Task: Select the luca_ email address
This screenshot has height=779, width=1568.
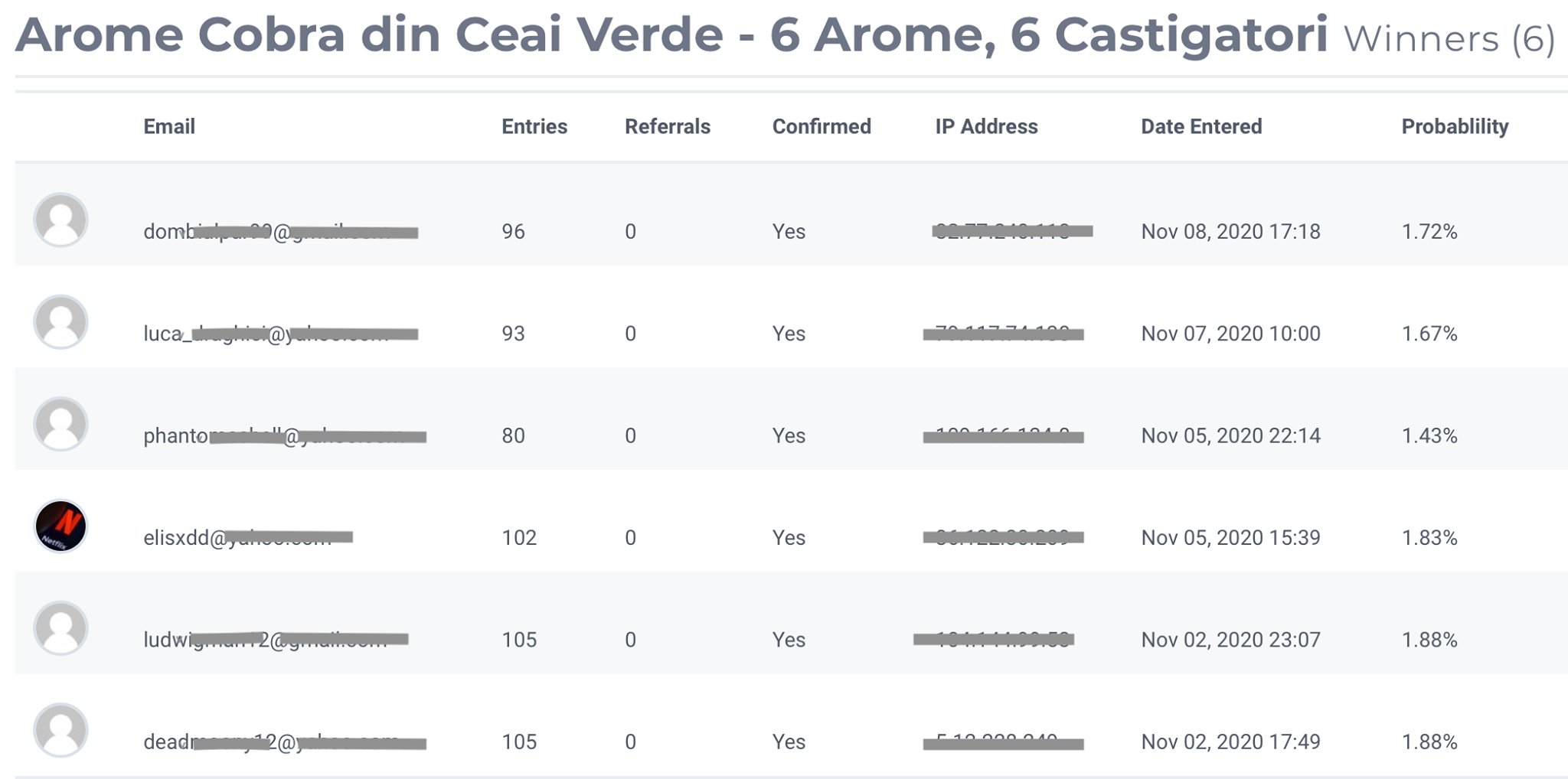Action: (x=281, y=334)
